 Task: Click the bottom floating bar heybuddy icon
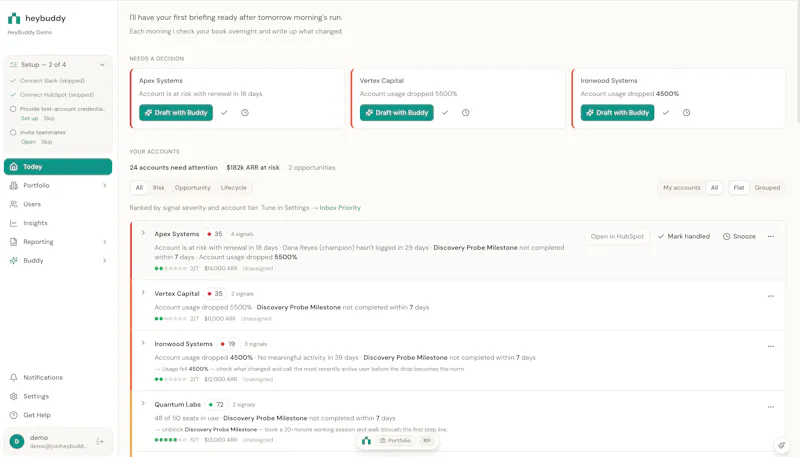click(x=366, y=441)
